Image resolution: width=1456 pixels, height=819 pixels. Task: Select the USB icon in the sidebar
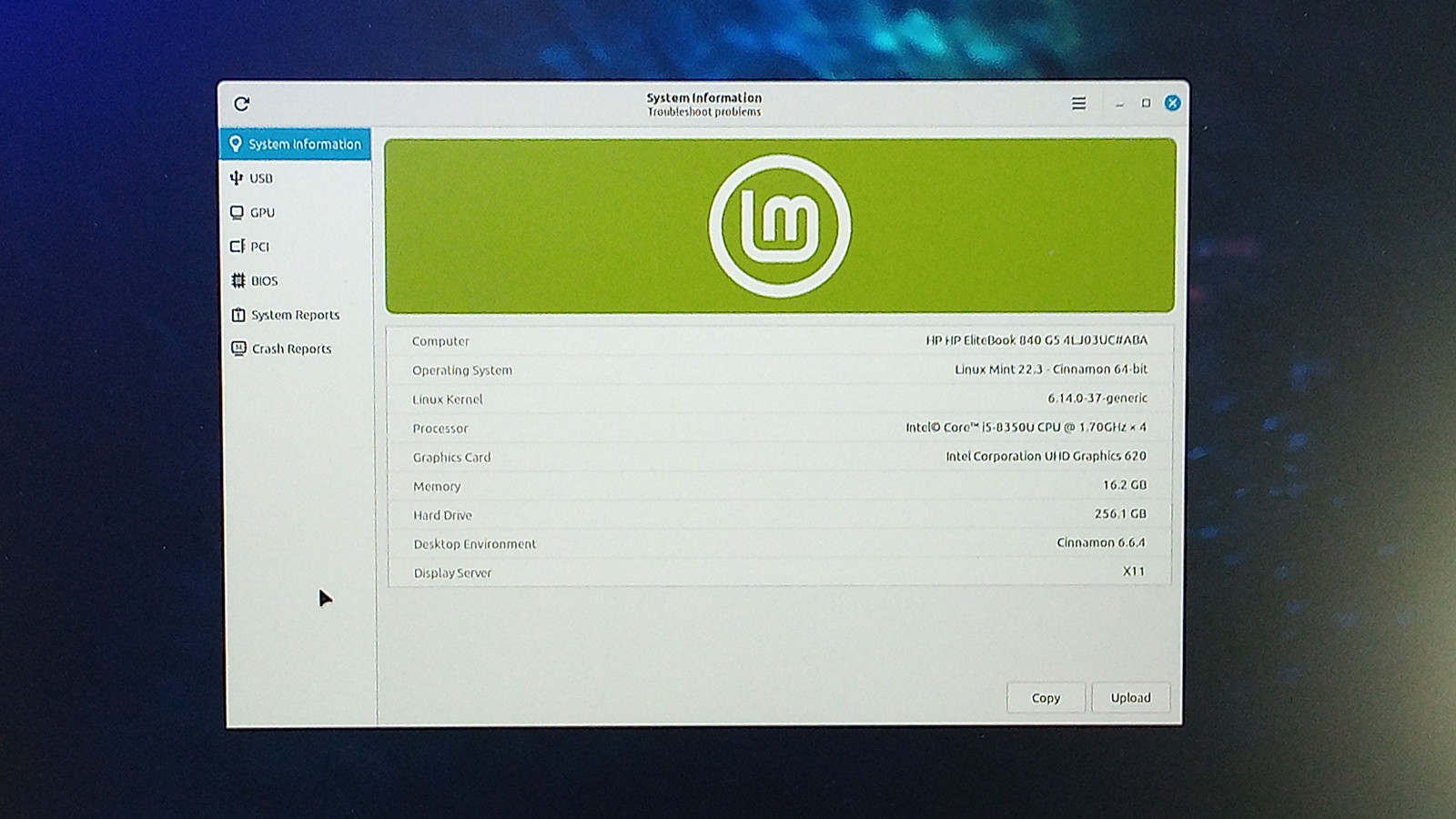(237, 177)
